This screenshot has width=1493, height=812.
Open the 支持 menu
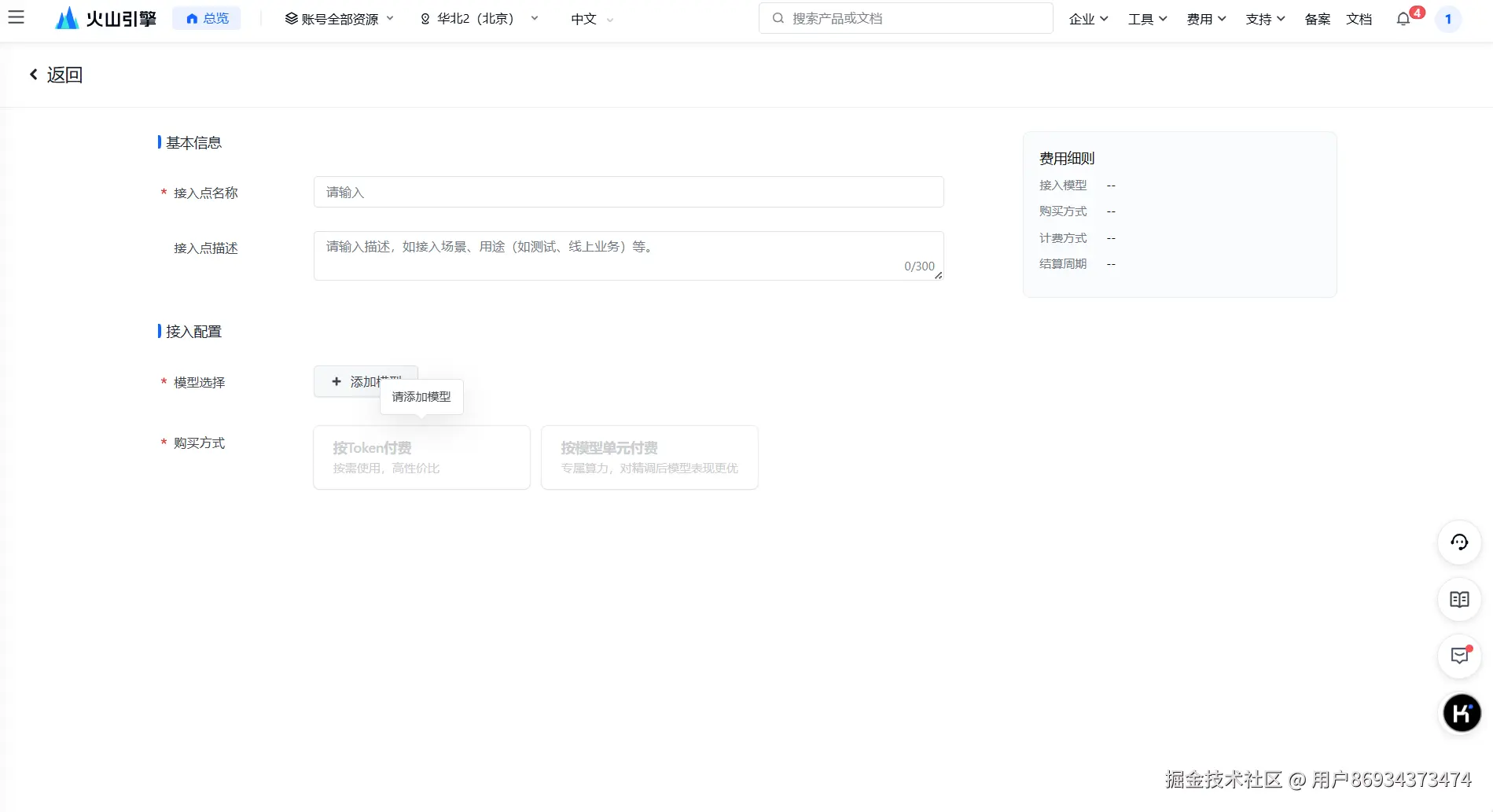point(1265,19)
